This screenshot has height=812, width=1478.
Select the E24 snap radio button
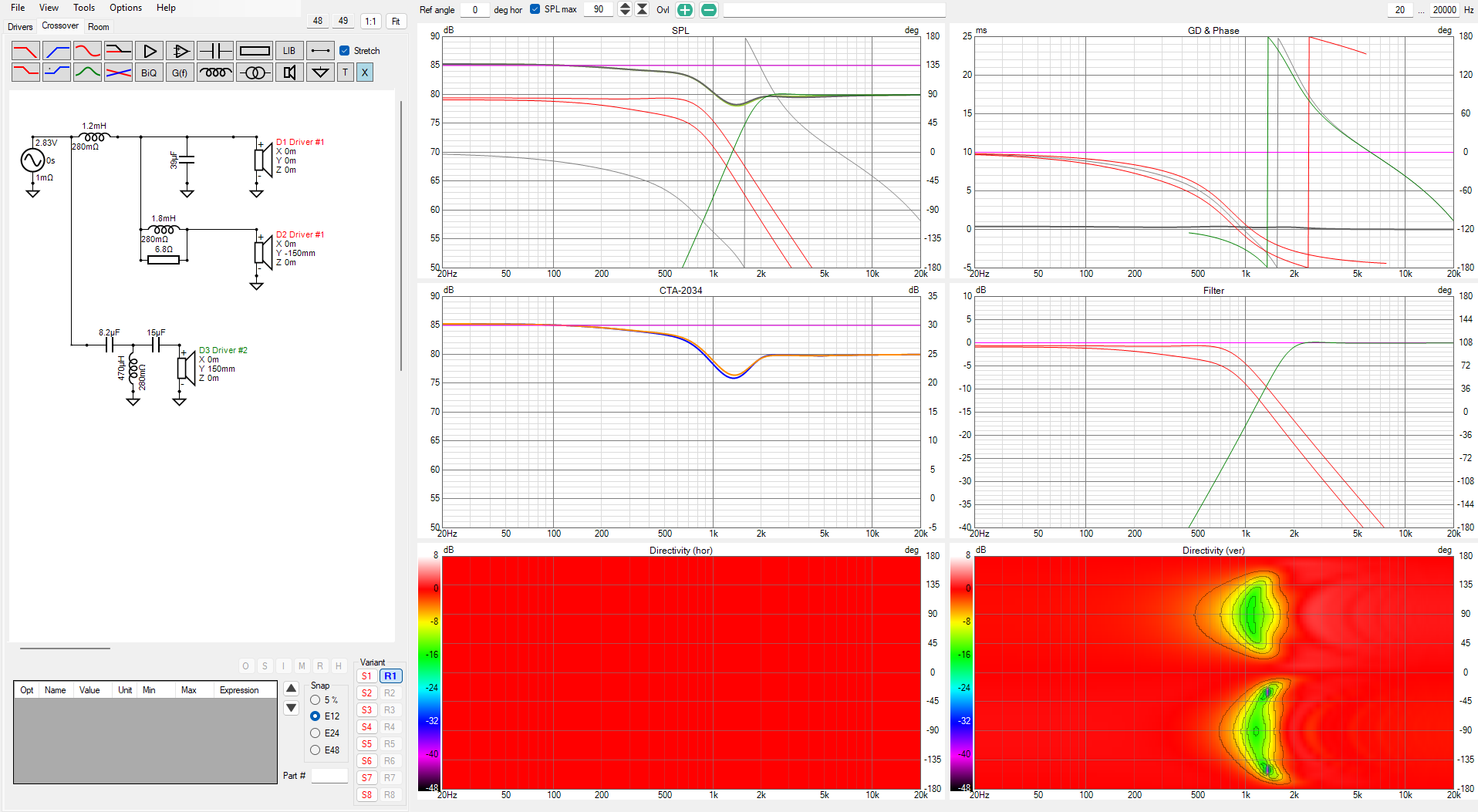click(x=316, y=733)
